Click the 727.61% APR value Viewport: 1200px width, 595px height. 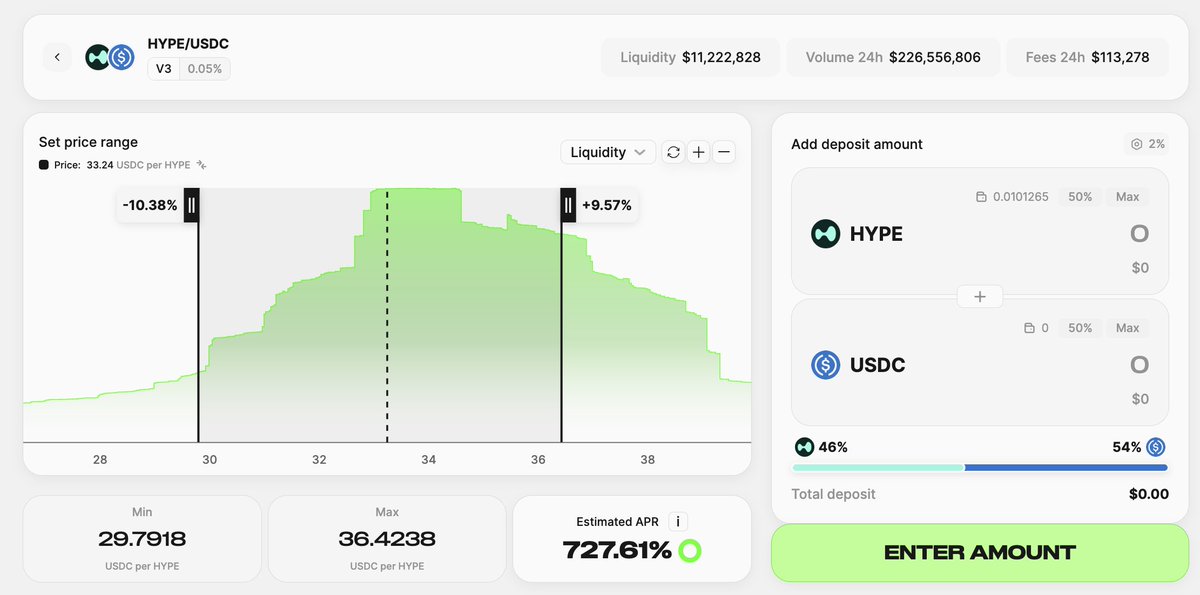click(x=617, y=550)
